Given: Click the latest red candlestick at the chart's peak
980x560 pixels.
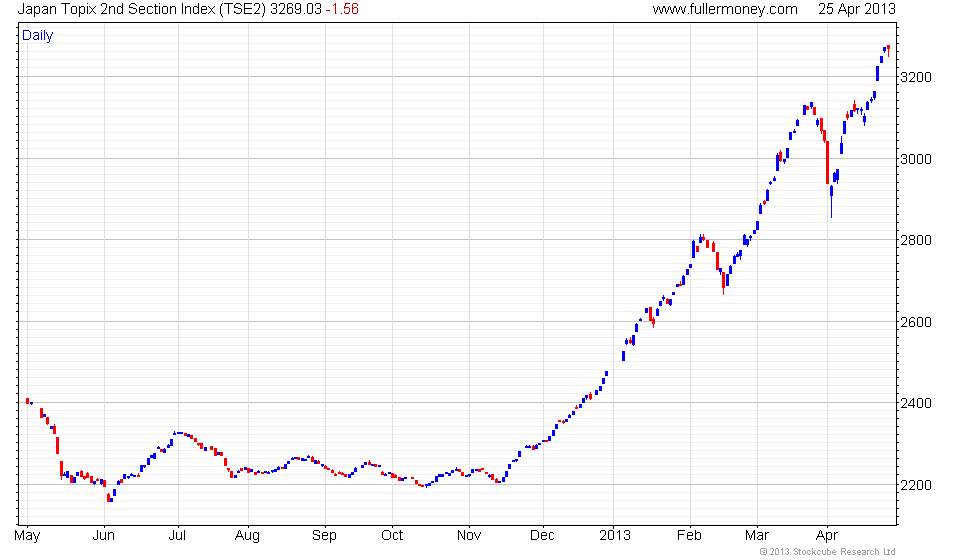Looking at the screenshot, I should pyautogui.click(x=888, y=50).
